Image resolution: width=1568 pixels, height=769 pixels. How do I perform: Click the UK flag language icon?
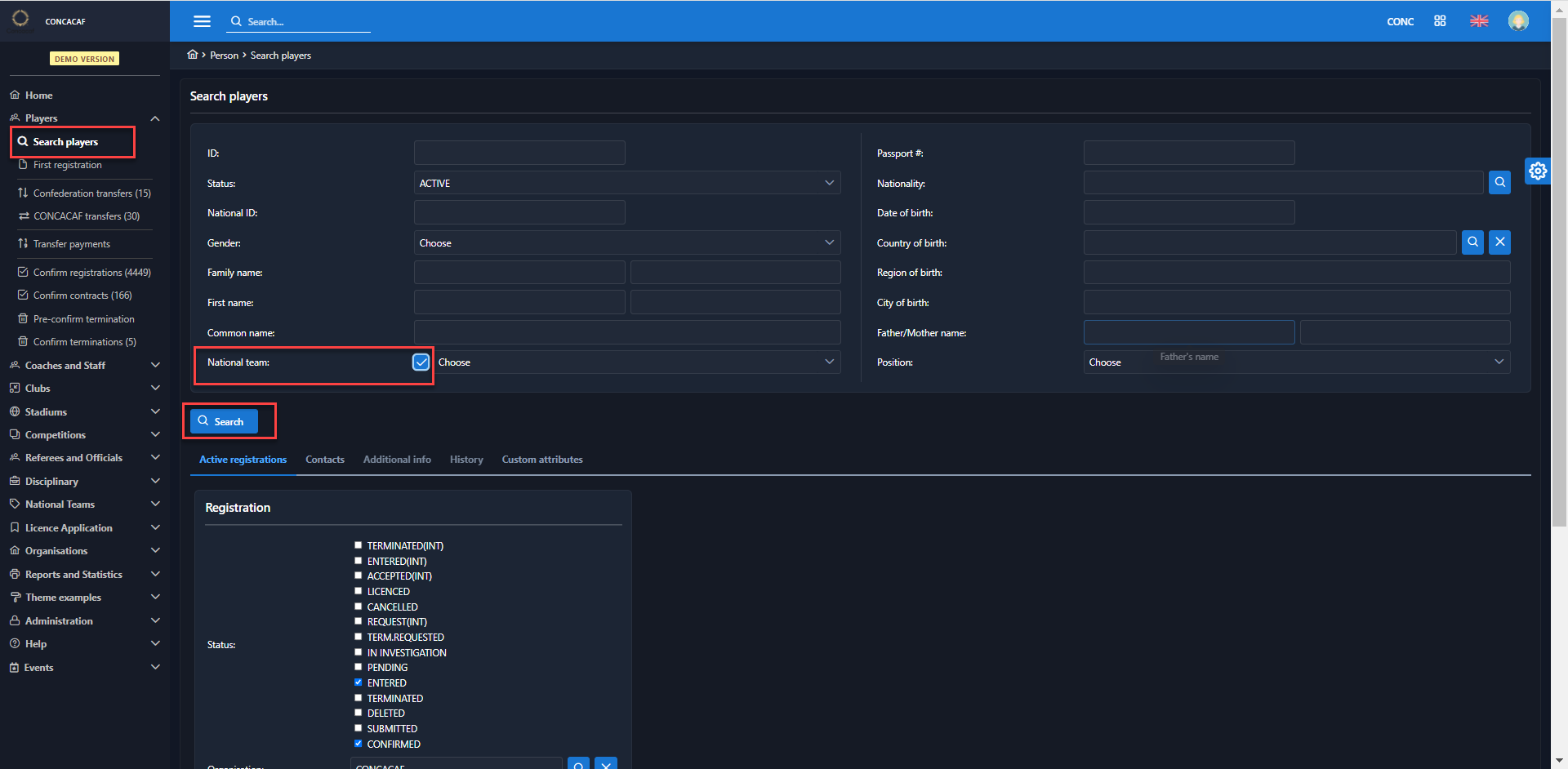(1479, 21)
